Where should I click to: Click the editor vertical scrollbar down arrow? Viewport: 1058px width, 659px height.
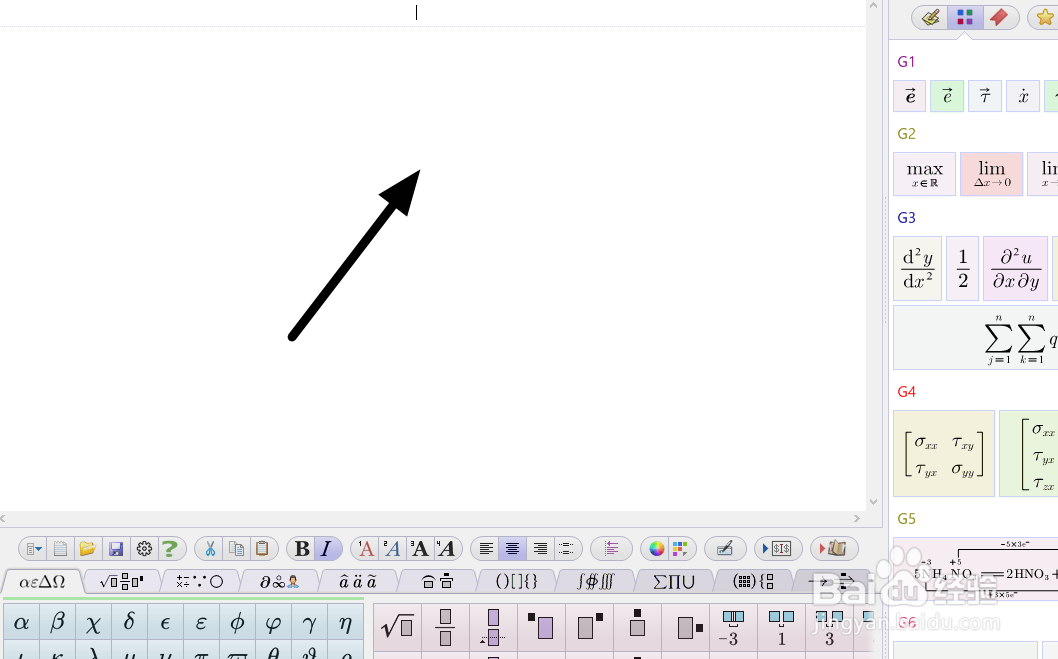coord(874,502)
